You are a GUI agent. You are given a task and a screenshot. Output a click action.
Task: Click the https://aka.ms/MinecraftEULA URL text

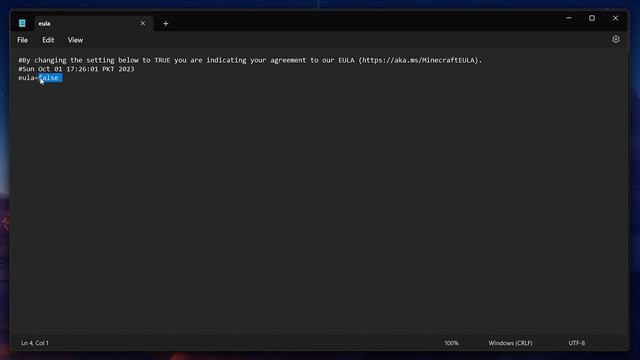tap(419, 60)
